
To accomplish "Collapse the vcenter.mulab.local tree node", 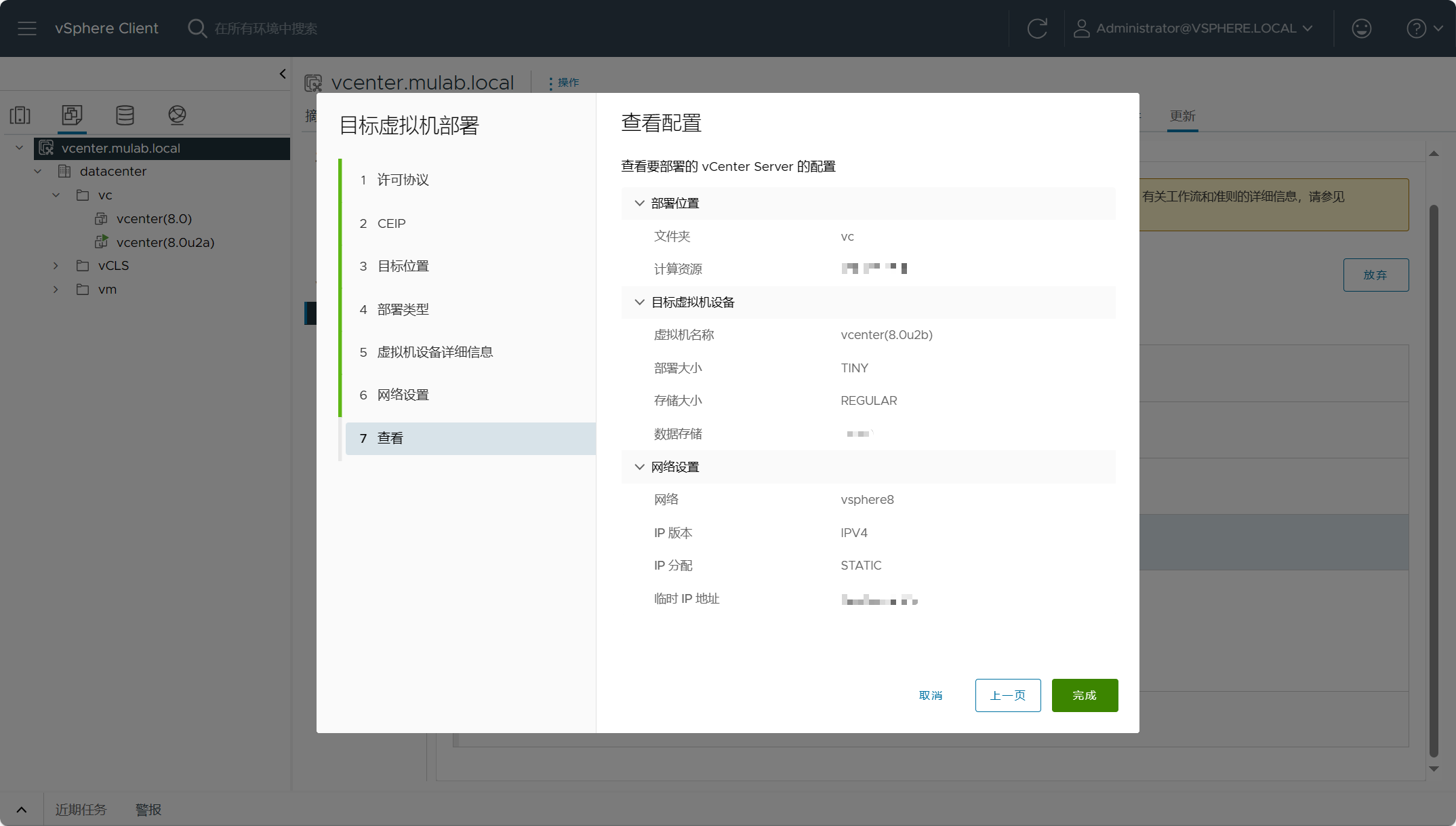I will [x=20, y=148].
